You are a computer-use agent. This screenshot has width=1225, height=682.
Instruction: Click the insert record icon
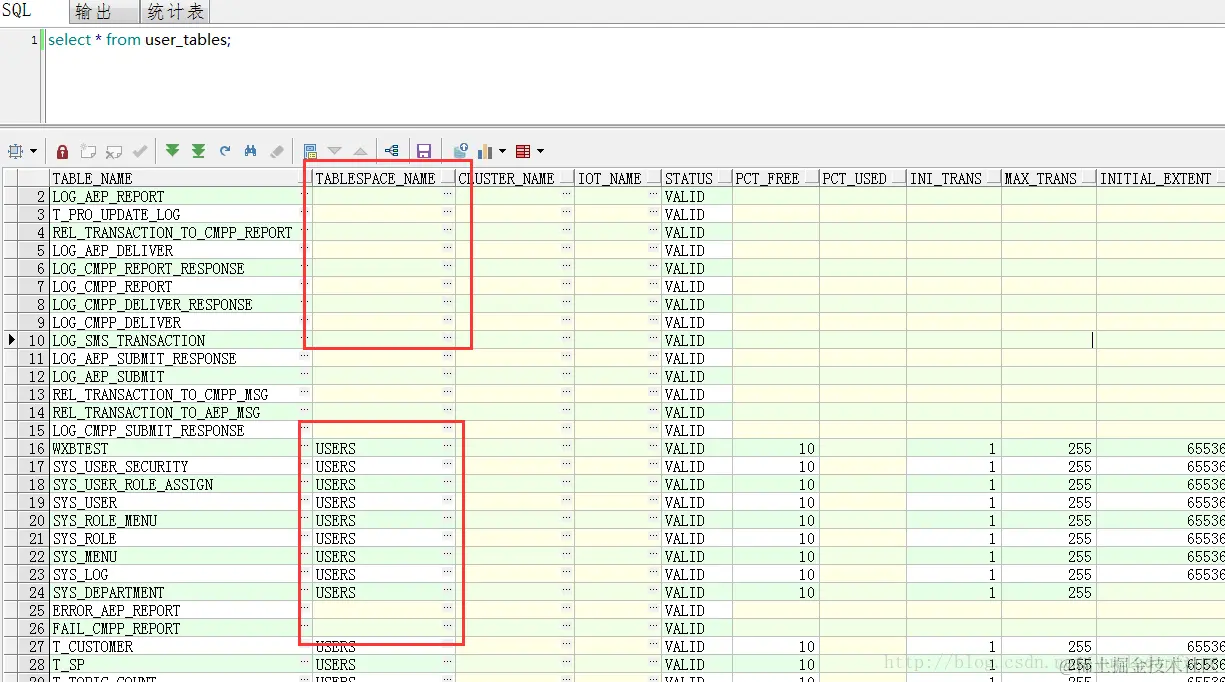89,151
